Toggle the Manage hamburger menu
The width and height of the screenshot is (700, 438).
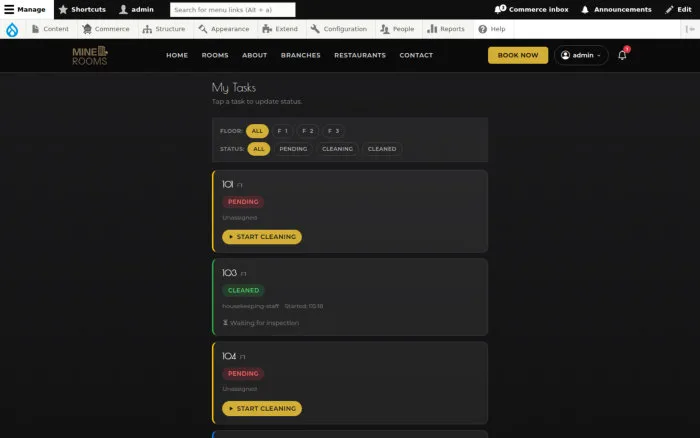25,9
